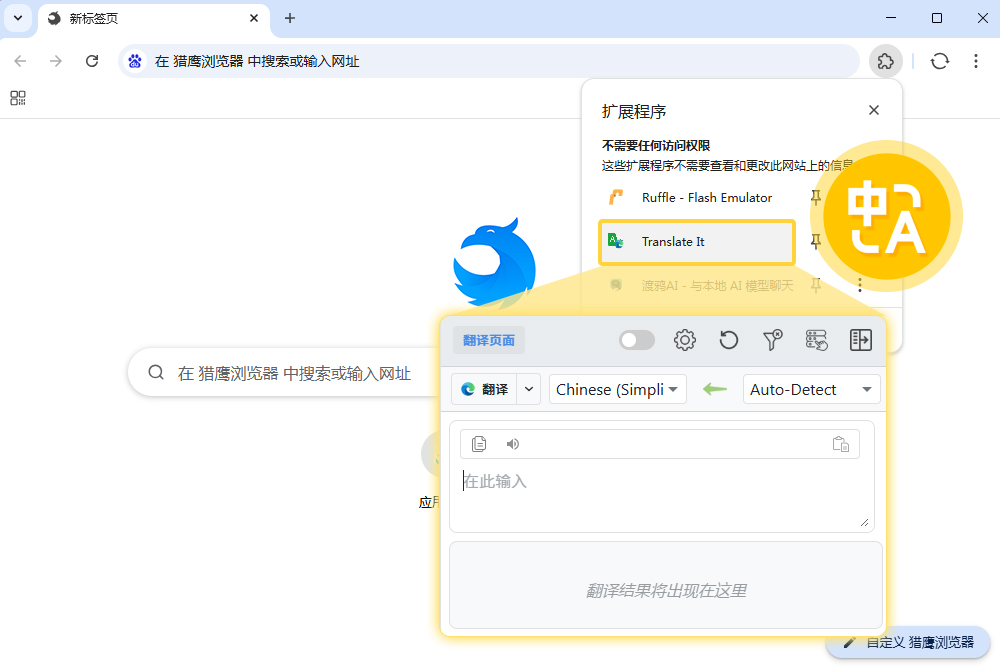
Task: Expand the translate provider arrow next to 翻译
Action: coord(529,389)
